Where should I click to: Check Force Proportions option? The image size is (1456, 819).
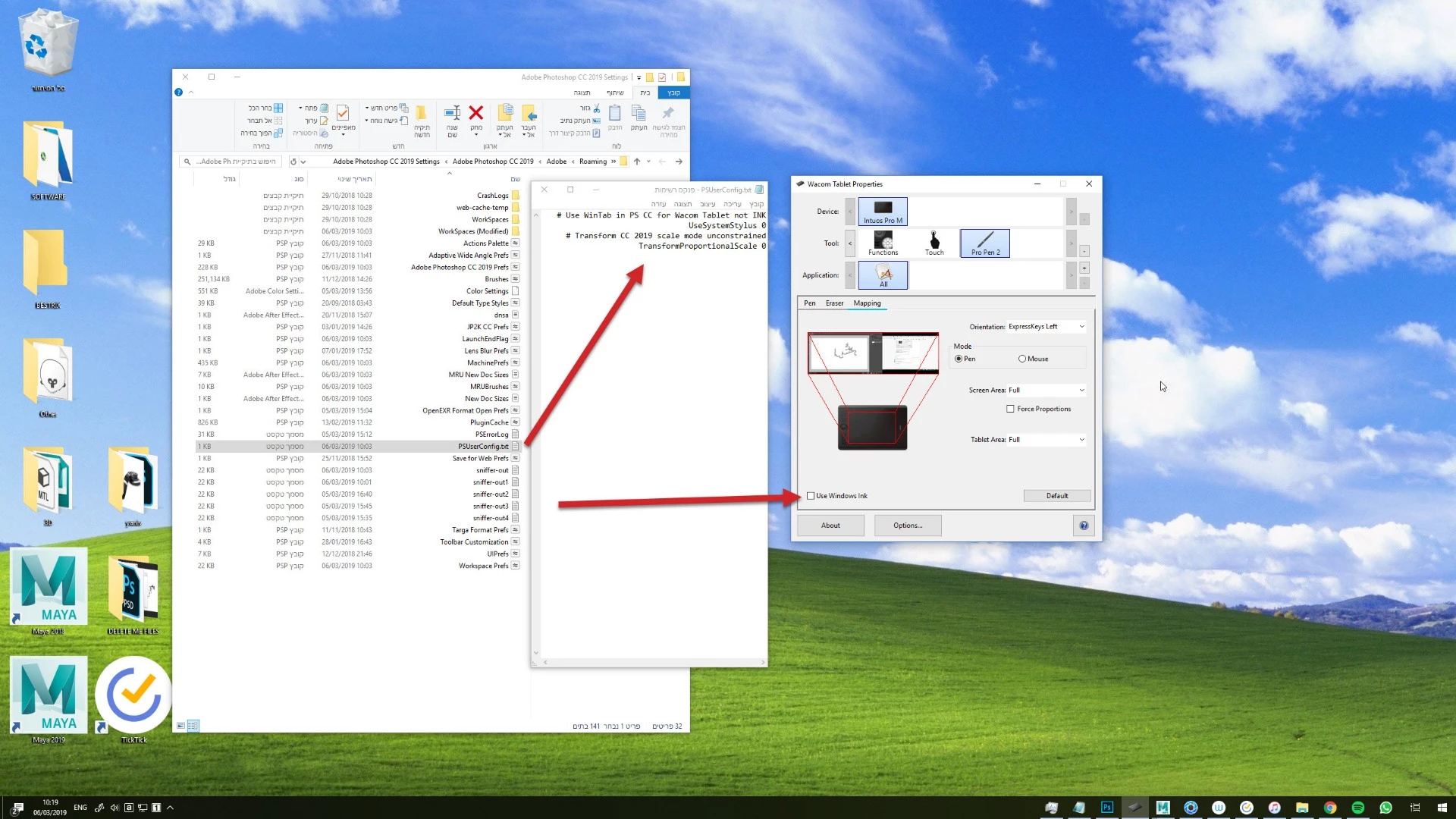tap(1010, 409)
